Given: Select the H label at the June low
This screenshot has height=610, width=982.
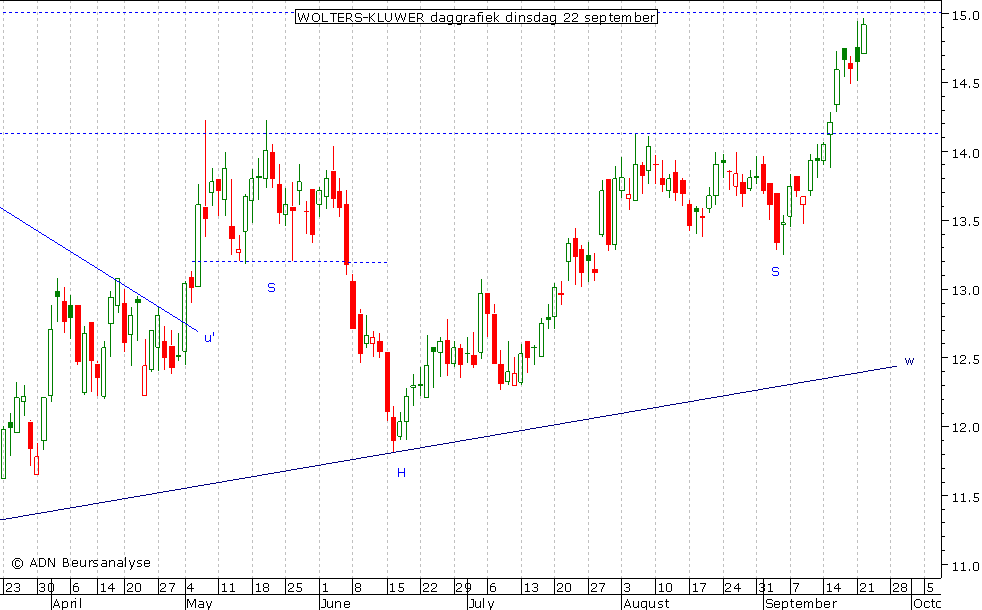Looking at the screenshot, I should click(x=401, y=472).
